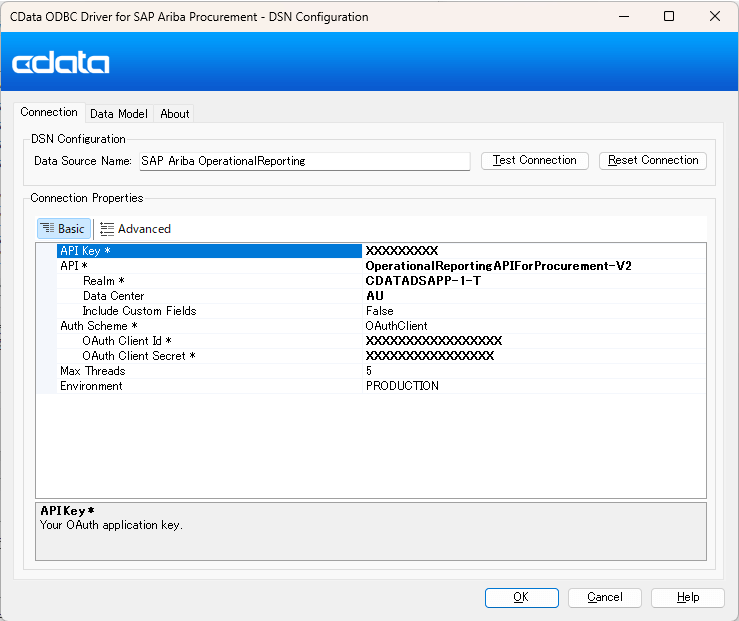Viewport: 739px width, 621px height.
Task: Switch to the Advanced properties view
Action: [x=136, y=229]
